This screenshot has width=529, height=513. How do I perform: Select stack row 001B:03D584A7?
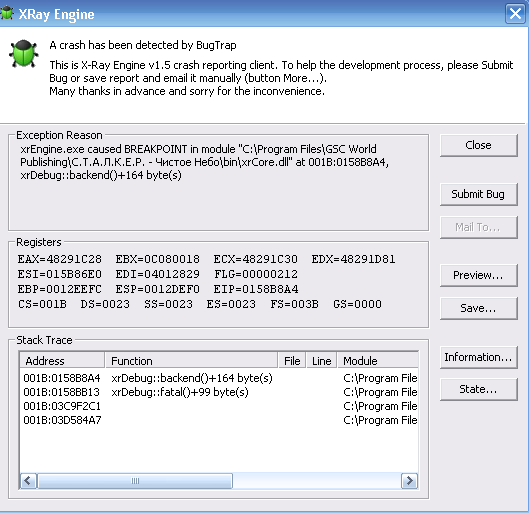coord(219,420)
